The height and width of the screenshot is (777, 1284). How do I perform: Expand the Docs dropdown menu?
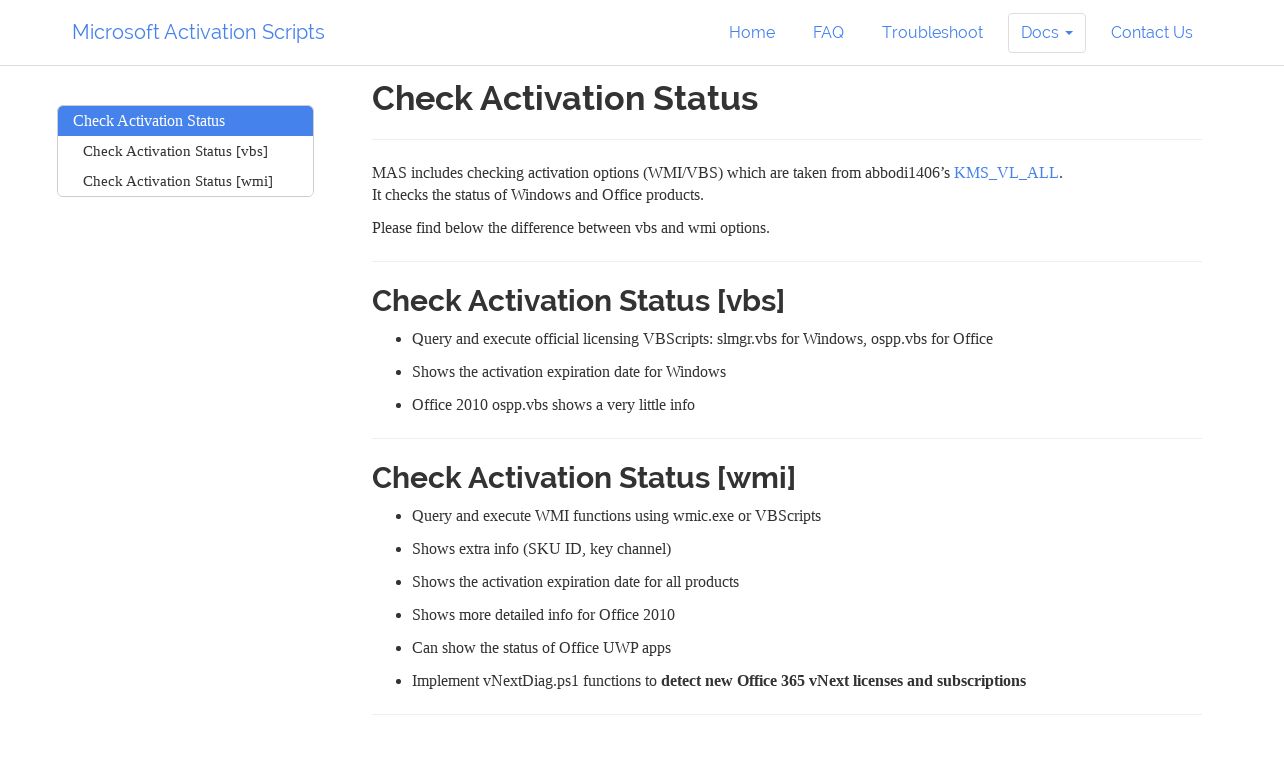(x=1047, y=33)
